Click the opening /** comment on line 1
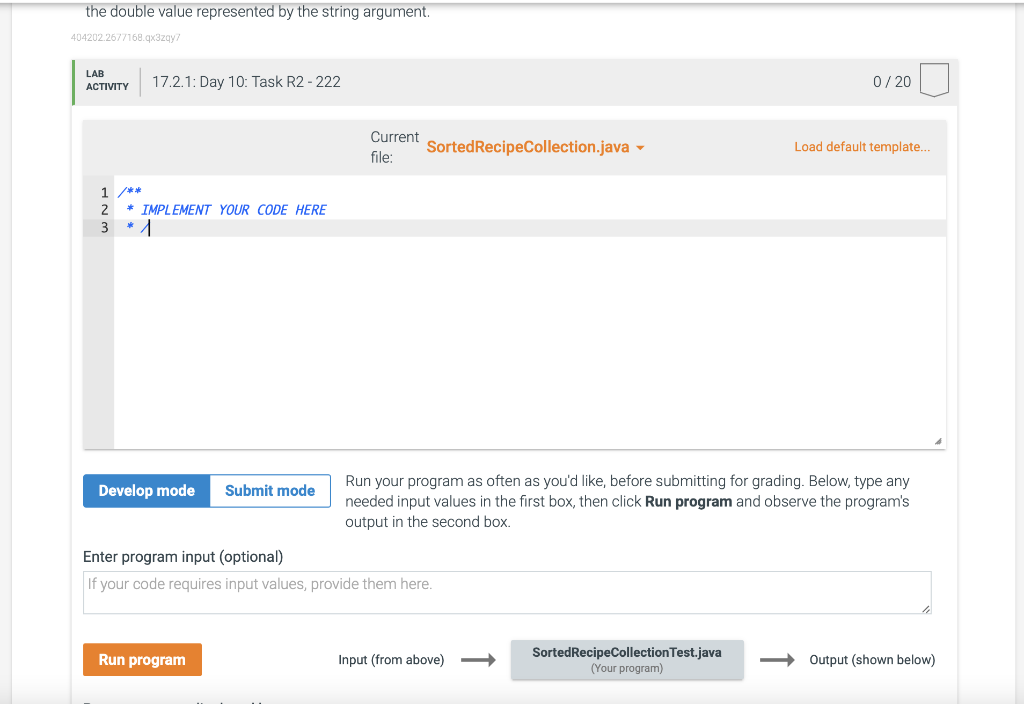Viewport: 1024px width, 704px height. (129, 191)
